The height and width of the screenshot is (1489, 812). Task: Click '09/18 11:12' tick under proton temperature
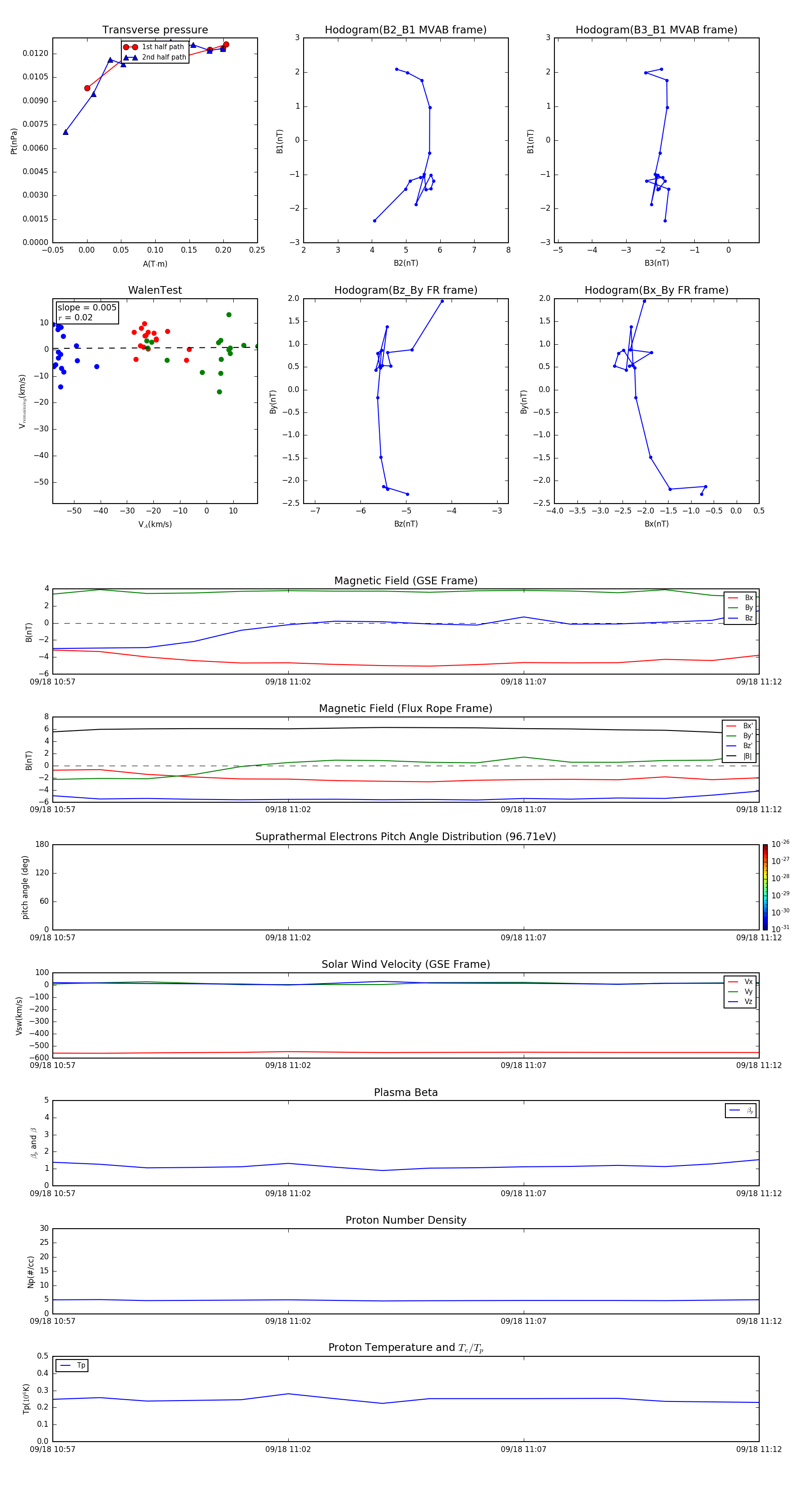click(x=759, y=1450)
